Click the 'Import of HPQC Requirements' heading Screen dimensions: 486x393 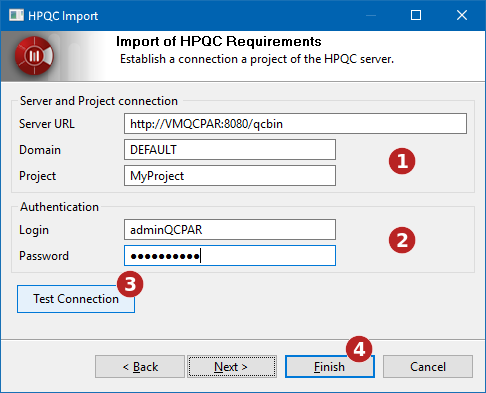219,41
